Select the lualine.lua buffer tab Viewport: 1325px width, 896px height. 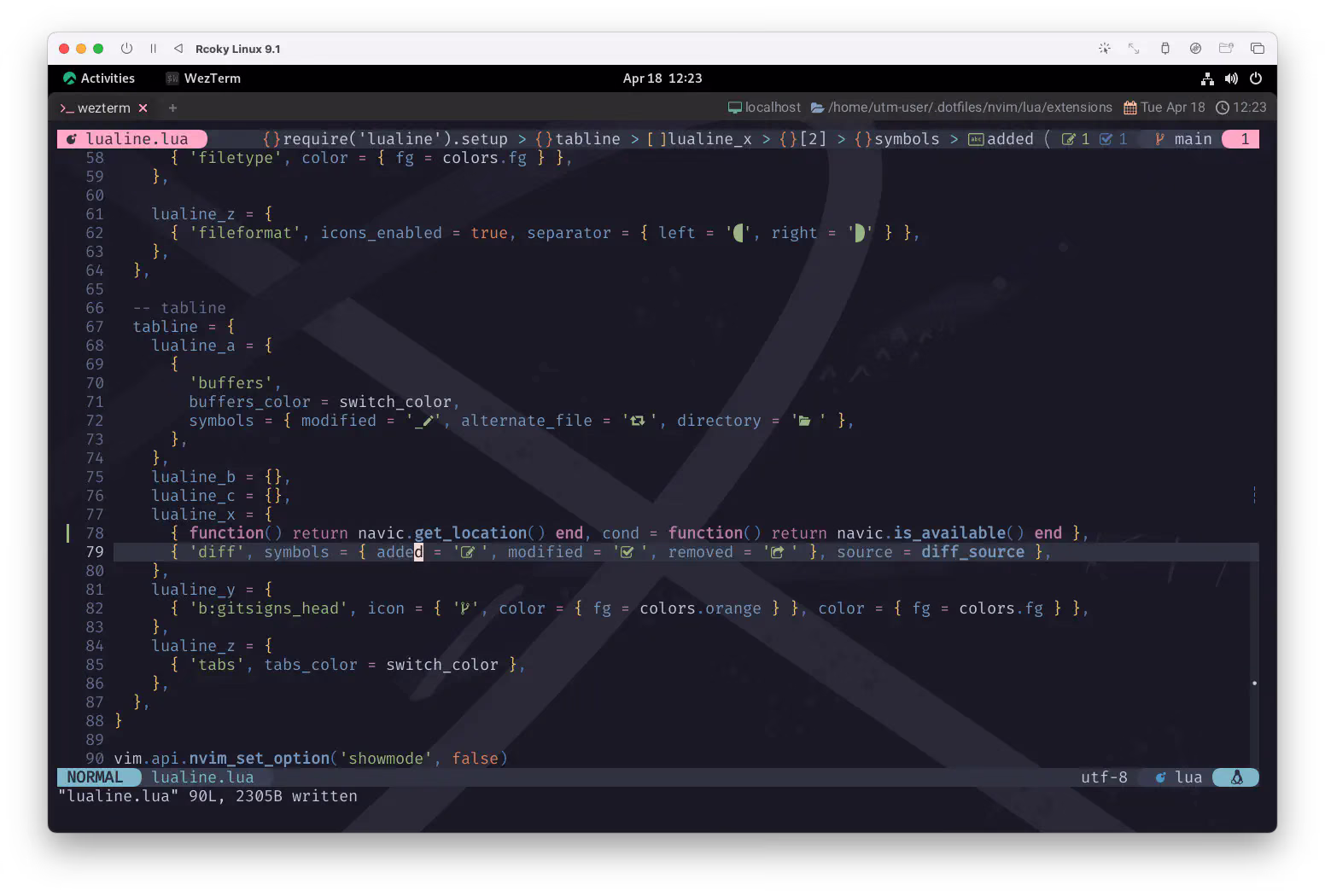coord(132,139)
